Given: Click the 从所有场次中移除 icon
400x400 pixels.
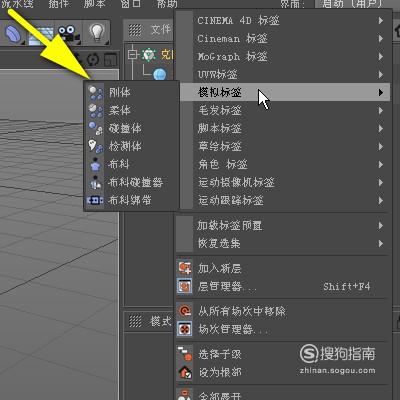Looking at the screenshot, I should [x=185, y=311].
